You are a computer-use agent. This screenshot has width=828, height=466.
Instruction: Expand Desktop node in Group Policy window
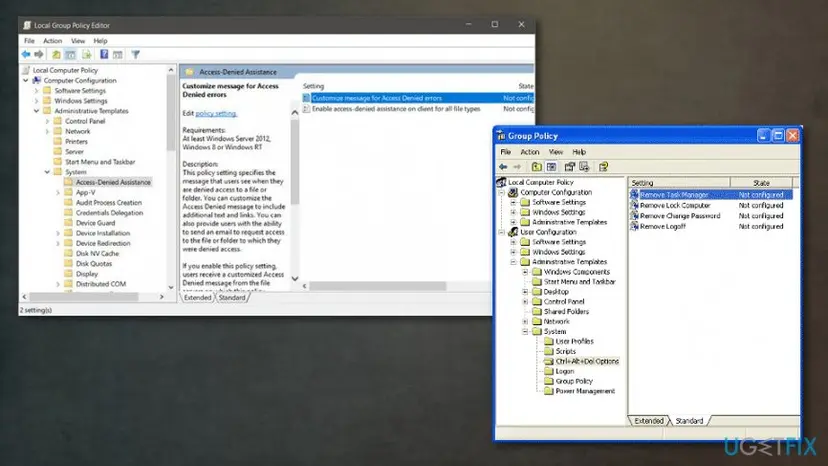(525, 292)
